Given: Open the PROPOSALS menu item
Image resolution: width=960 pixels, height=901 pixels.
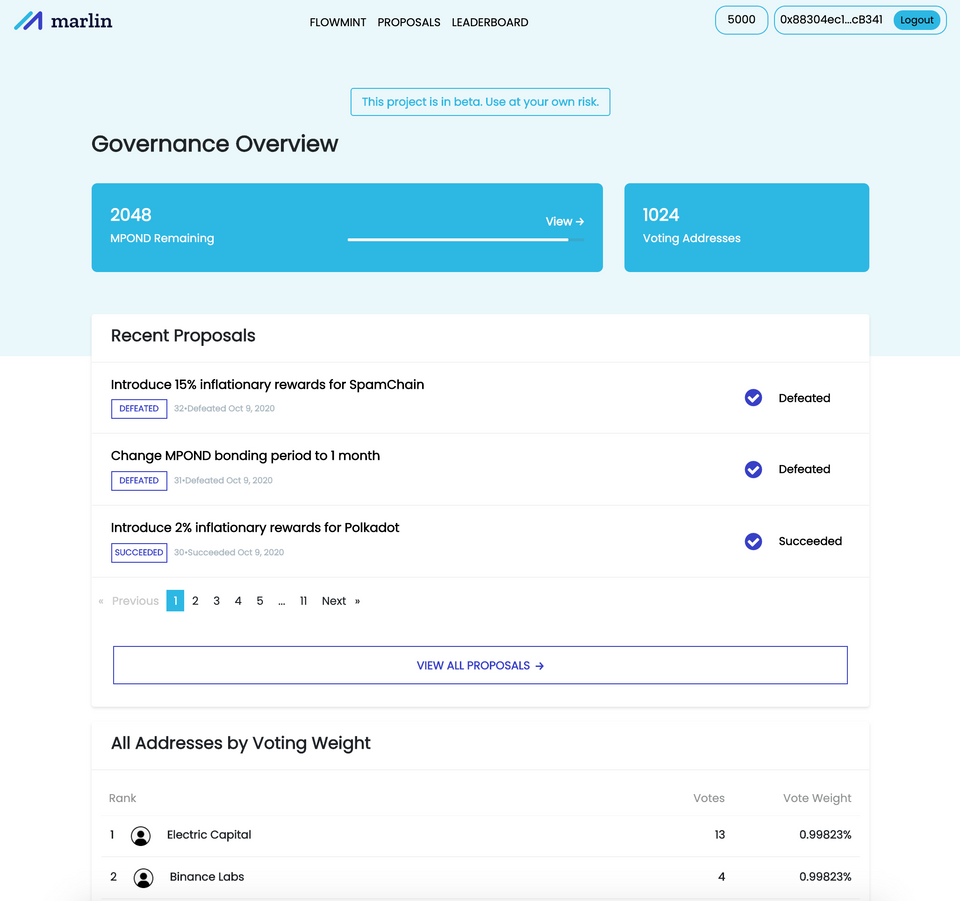Looking at the screenshot, I should (409, 22).
